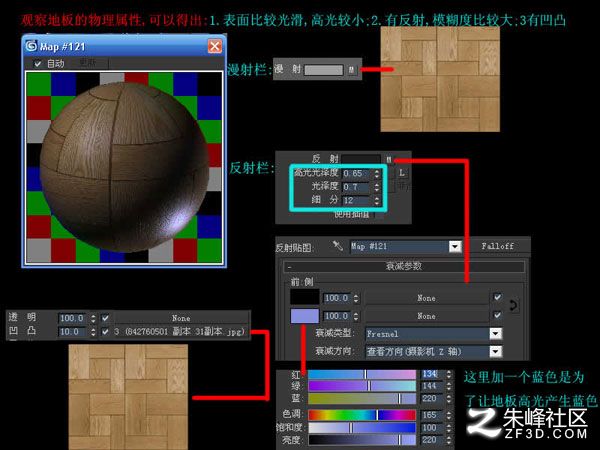Image resolution: width=600 pixels, height=450 pixels.
Task: Click the spinner beside the red value 134
Action: point(449,374)
